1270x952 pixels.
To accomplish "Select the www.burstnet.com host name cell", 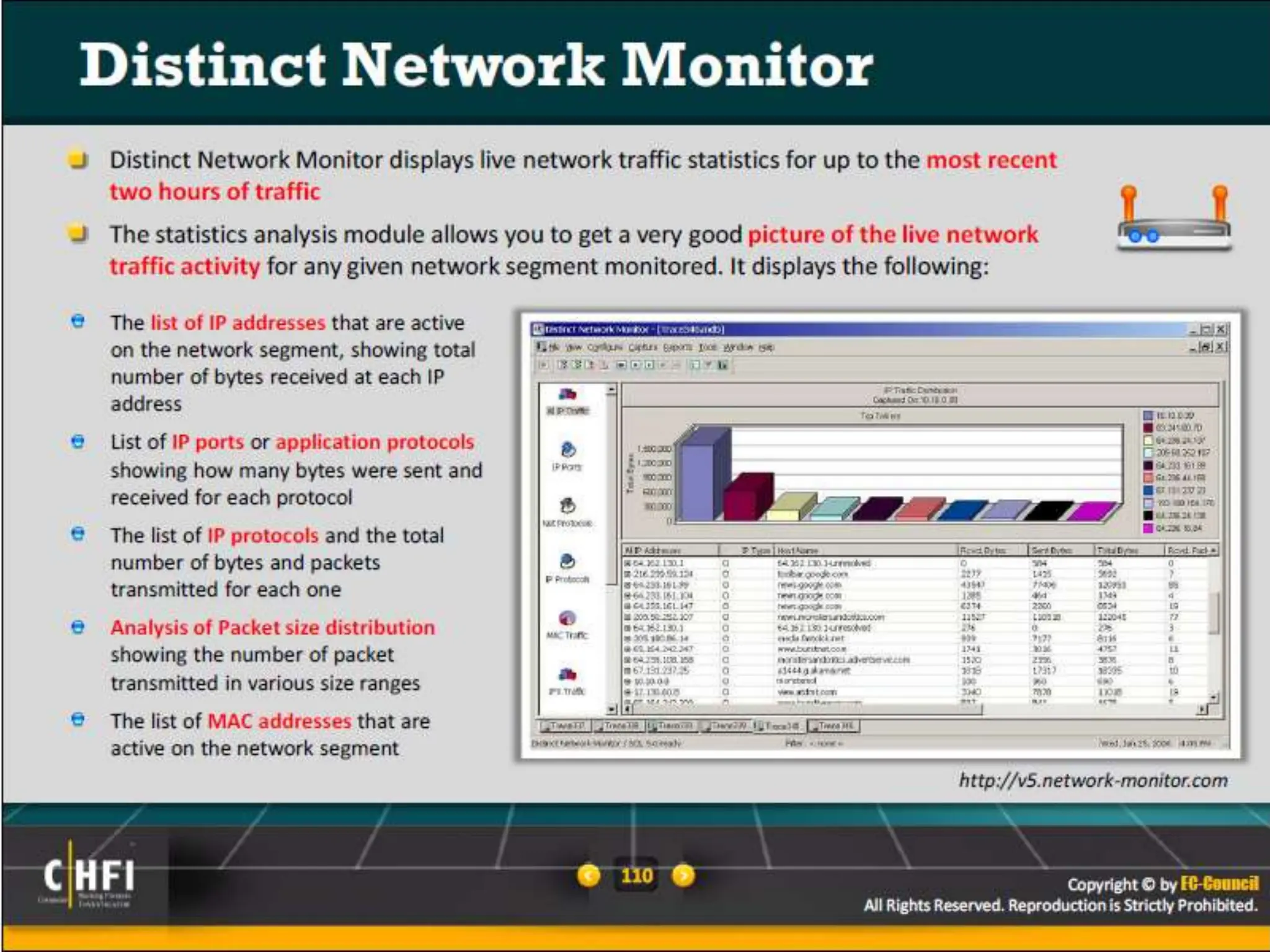I will (812, 649).
